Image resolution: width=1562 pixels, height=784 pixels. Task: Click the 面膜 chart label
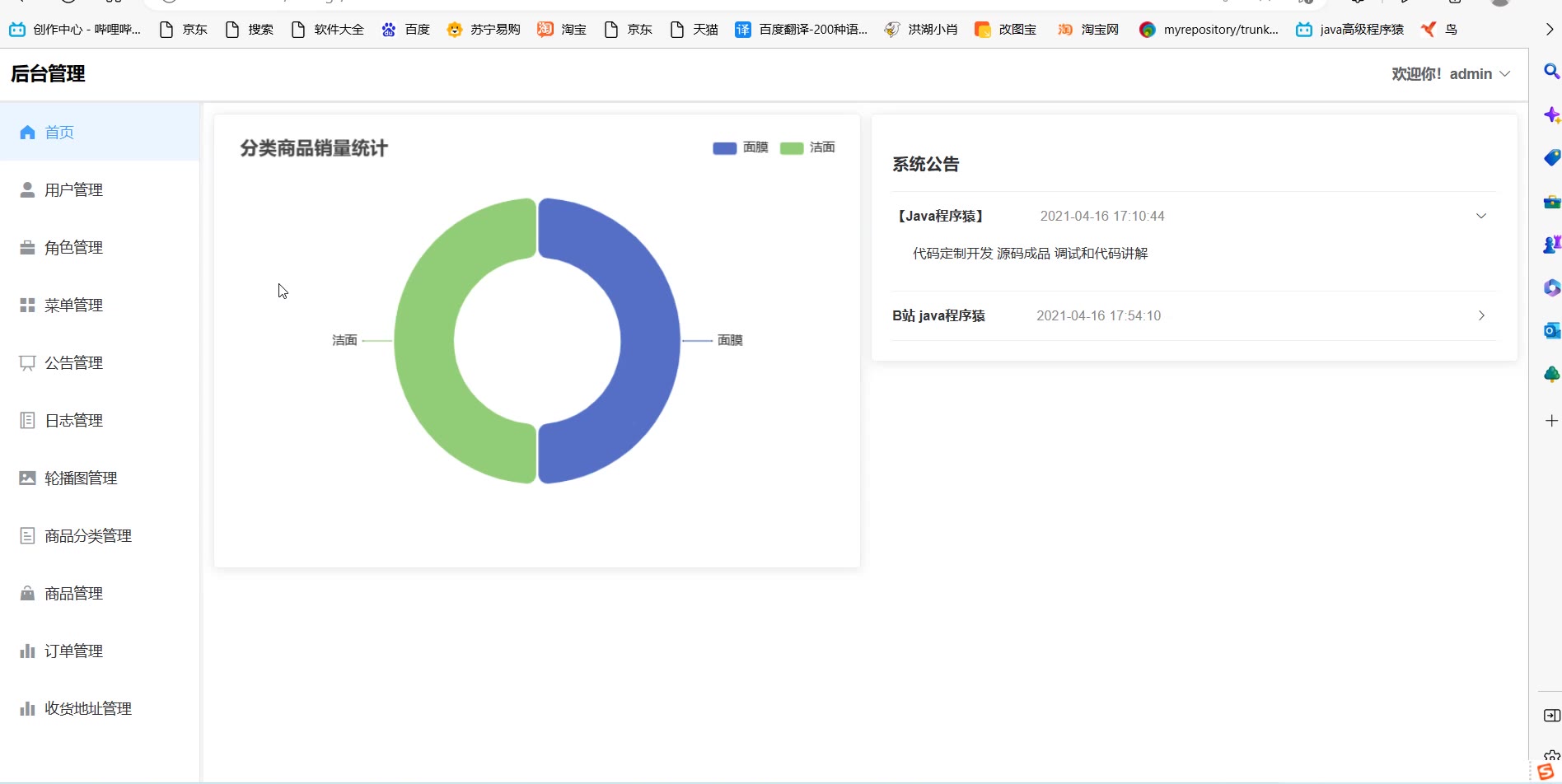pos(730,340)
